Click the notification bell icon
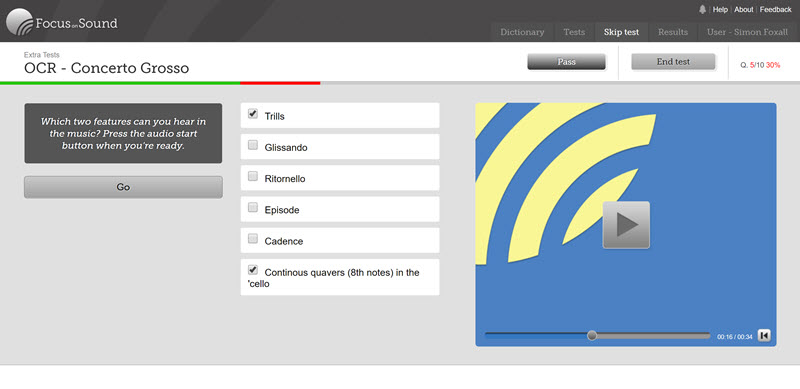Image resolution: width=800 pixels, height=389 pixels. pos(703,9)
